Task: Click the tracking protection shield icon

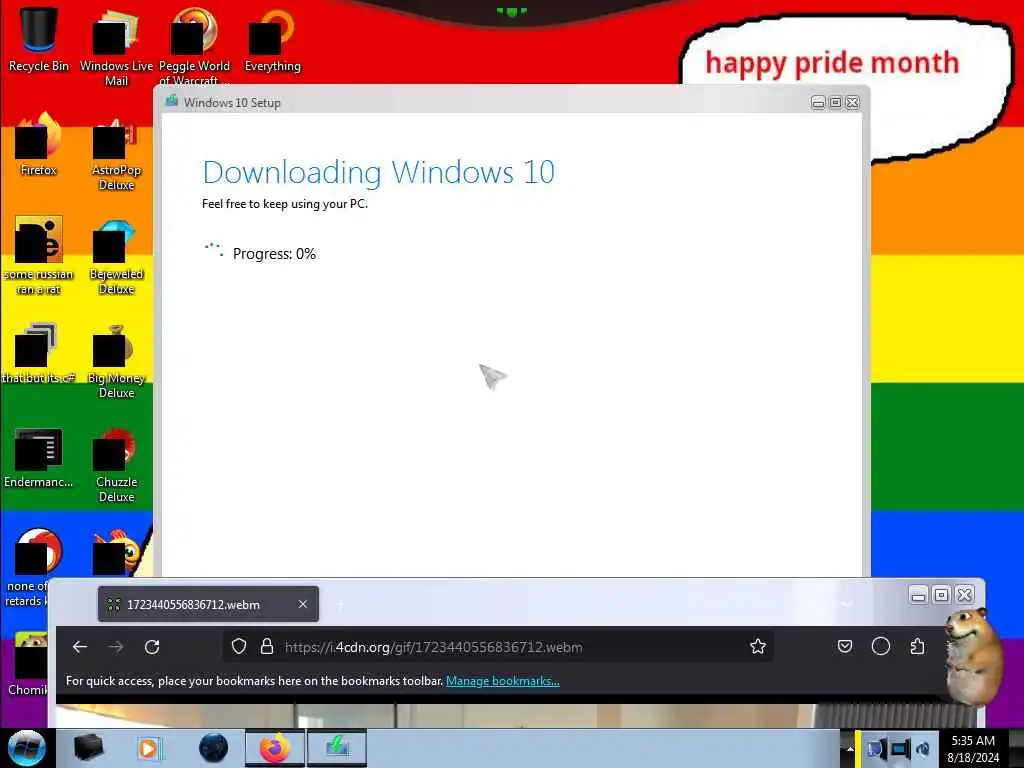Action: (239, 647)
